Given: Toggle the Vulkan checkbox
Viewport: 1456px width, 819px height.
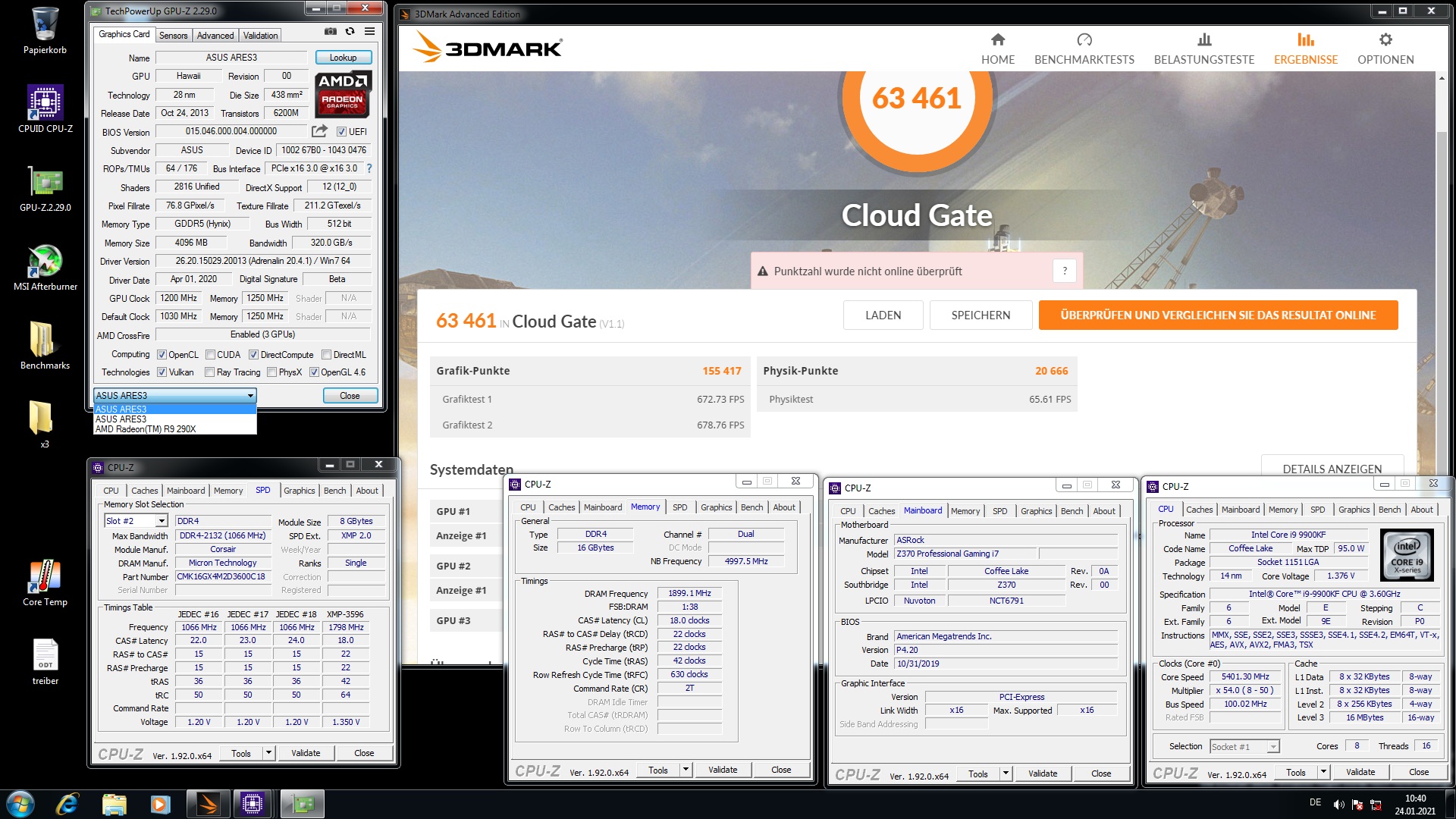Looking at the screenshot, I should click(162, 372).
